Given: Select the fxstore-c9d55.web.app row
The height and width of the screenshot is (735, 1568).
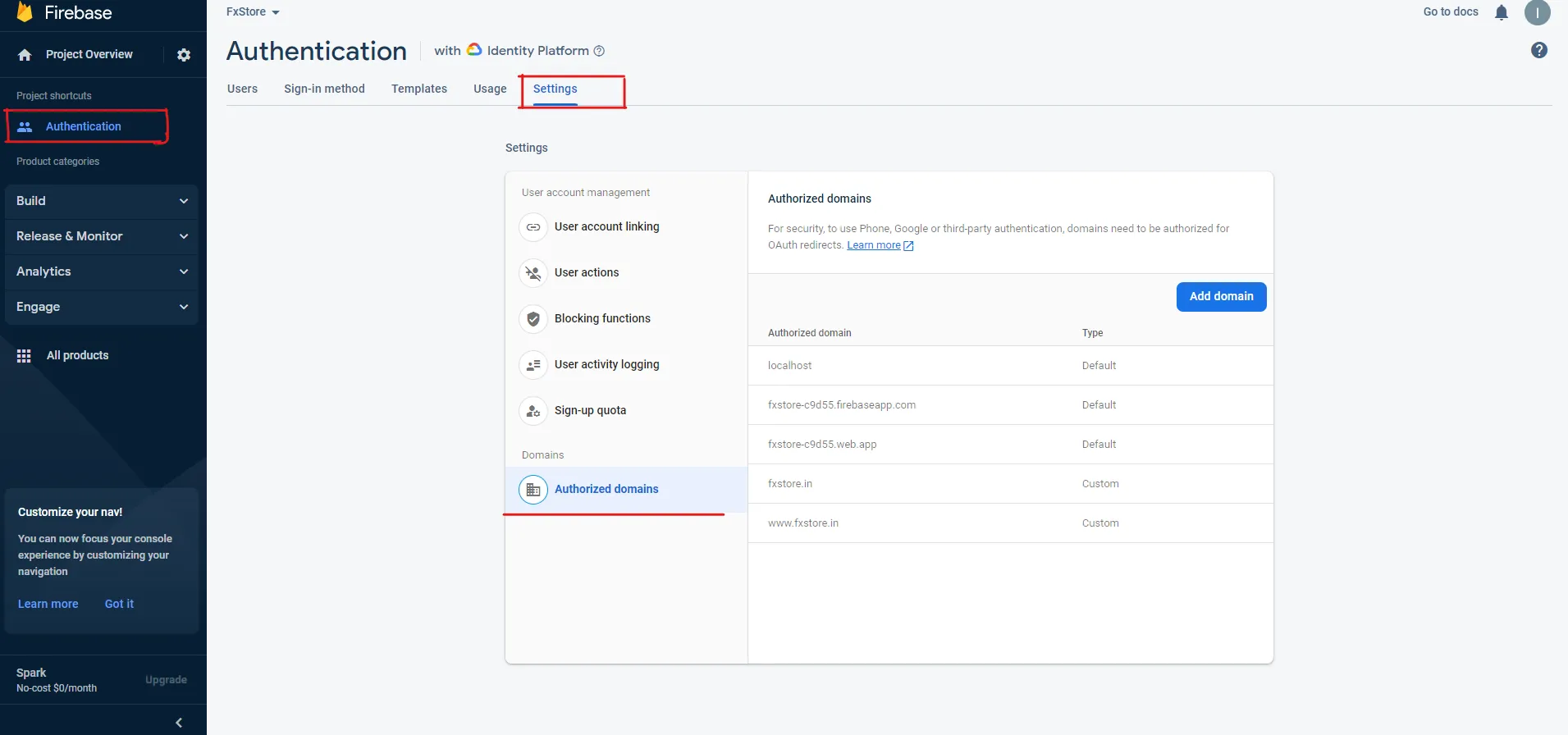Looking at the screenshot, I should click(1011, 445).
